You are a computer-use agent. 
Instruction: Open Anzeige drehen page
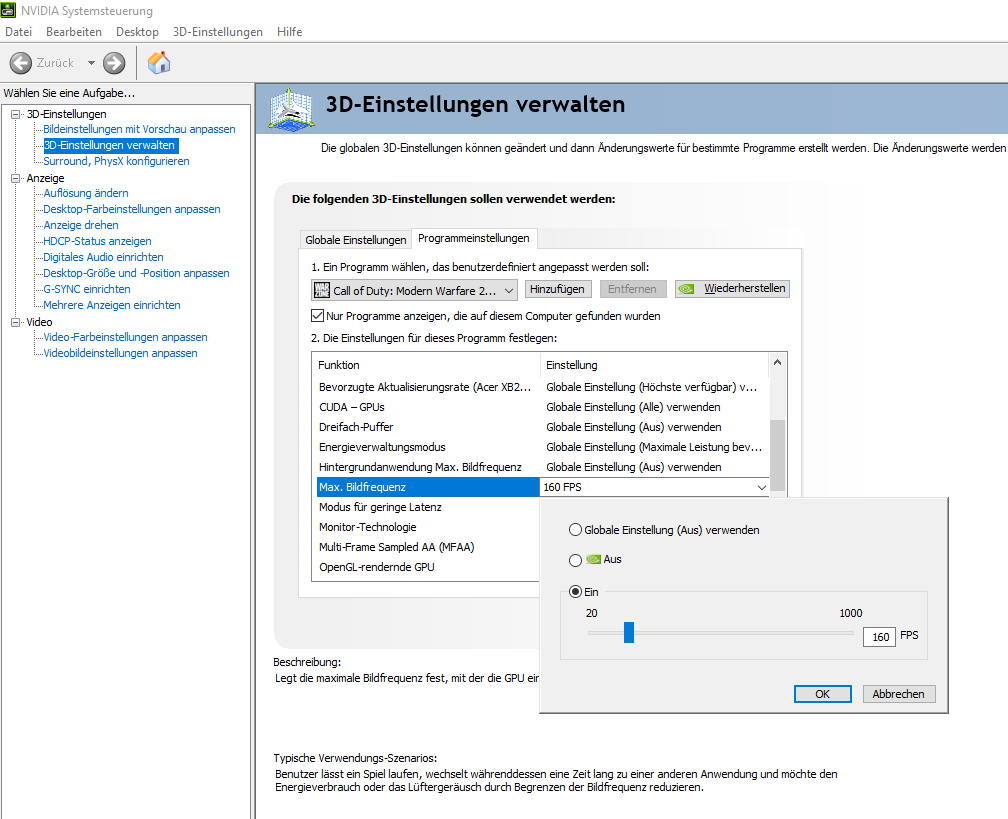point(81,226)
